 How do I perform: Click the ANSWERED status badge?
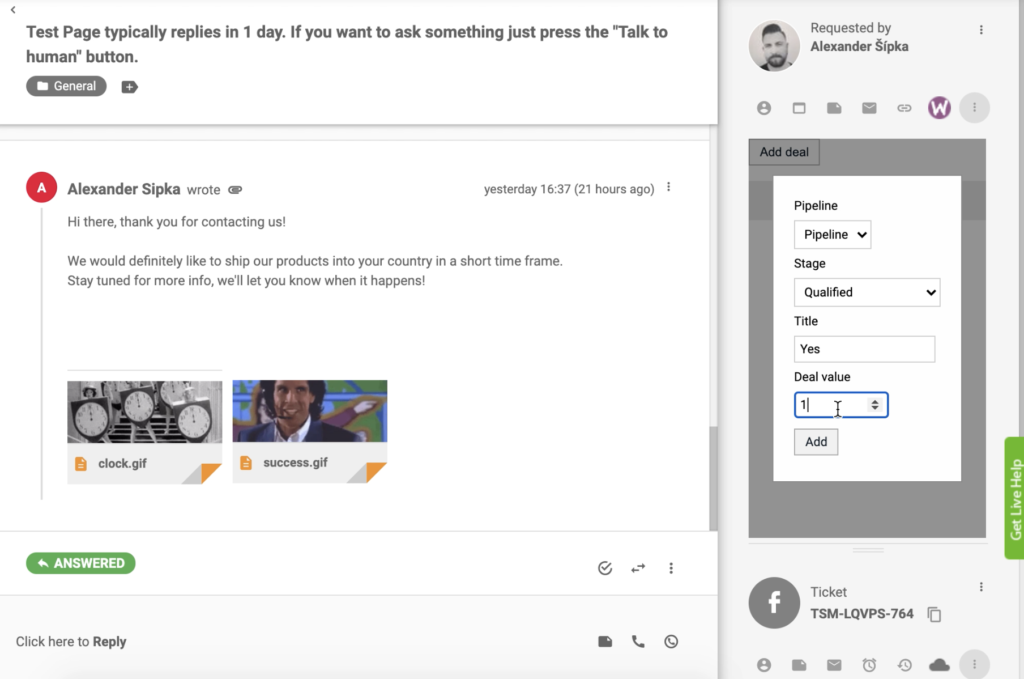coord(81,563)
